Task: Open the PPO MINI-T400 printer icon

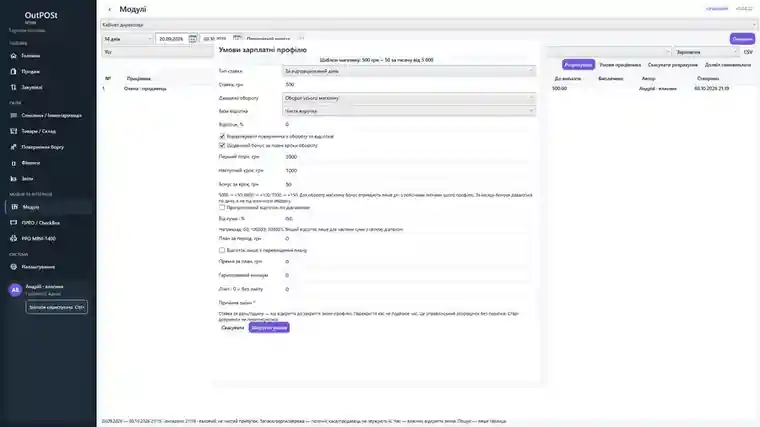Action: (14, 238)
